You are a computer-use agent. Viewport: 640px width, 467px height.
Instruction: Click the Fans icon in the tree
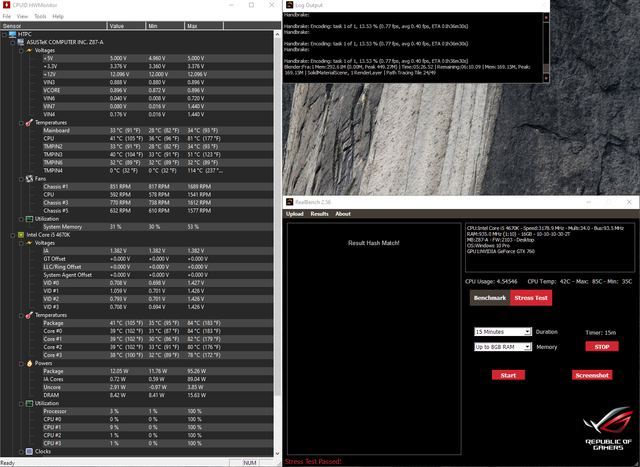point(29,178)
